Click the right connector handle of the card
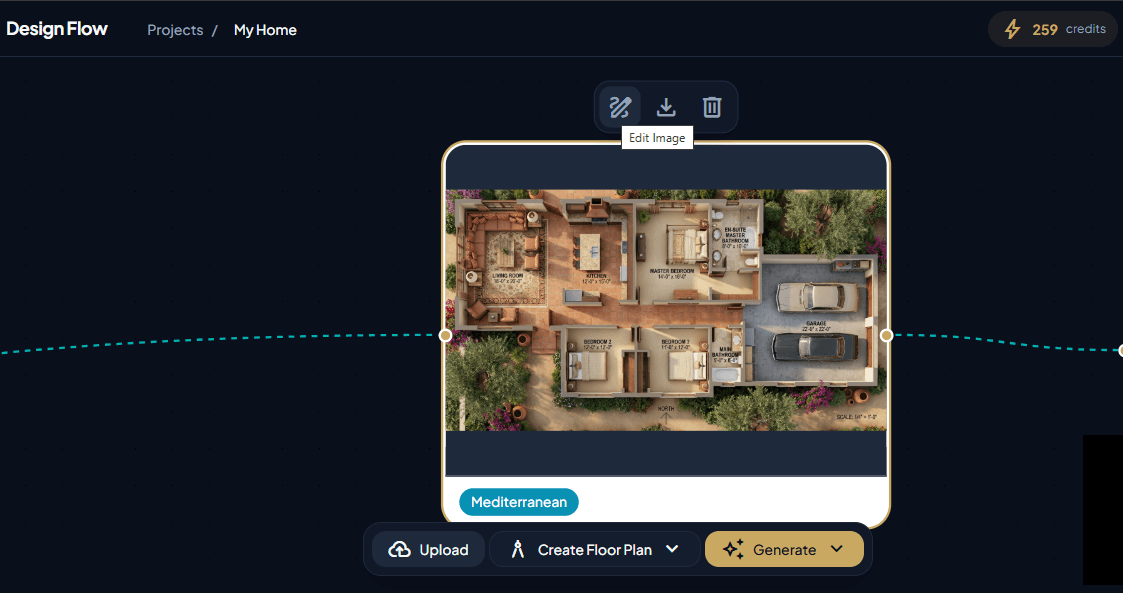 point(886,335)
